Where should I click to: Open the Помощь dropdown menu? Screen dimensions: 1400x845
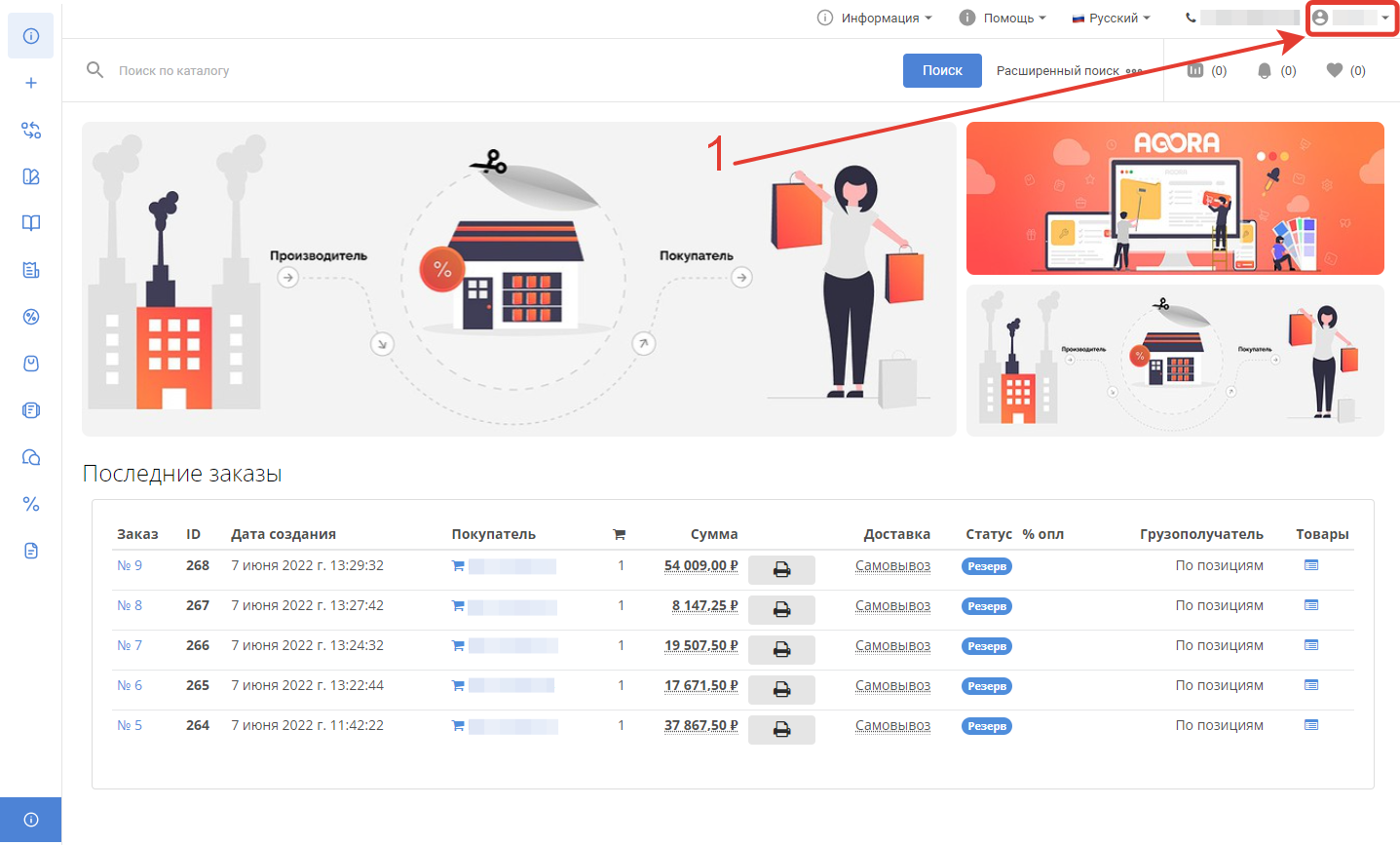click(1003, 18)
